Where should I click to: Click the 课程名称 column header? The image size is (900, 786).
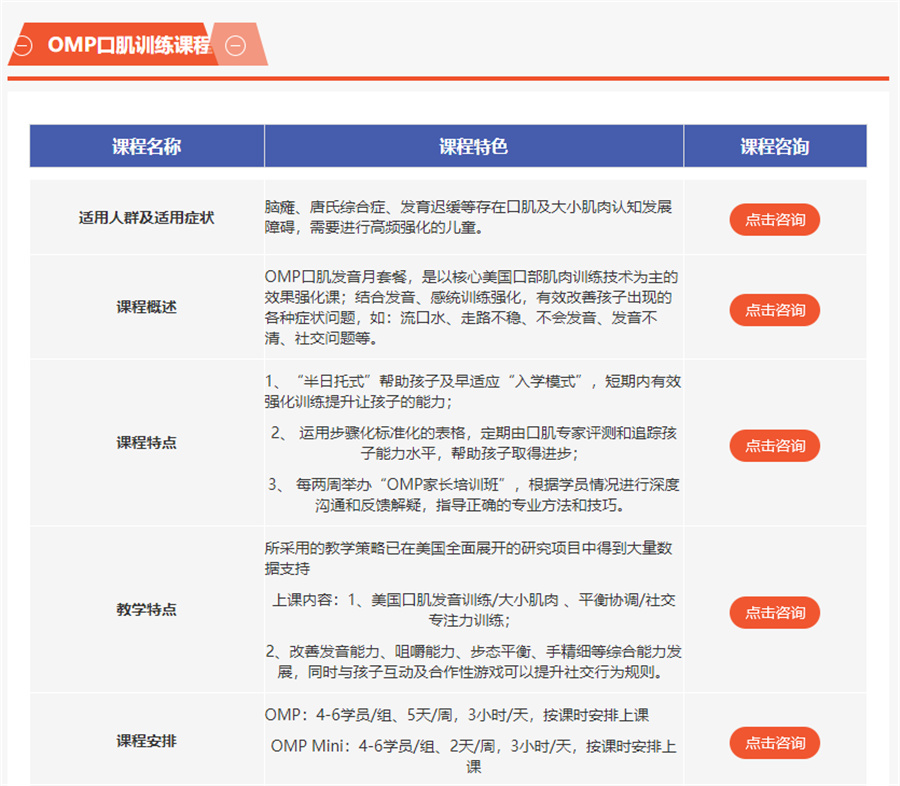(146, 146)
